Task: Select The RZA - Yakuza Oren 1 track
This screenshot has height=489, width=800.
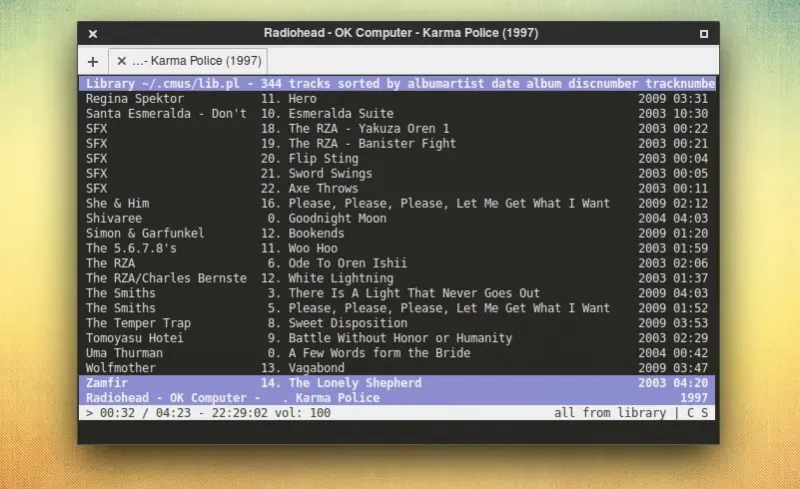Action: [397, 129]
